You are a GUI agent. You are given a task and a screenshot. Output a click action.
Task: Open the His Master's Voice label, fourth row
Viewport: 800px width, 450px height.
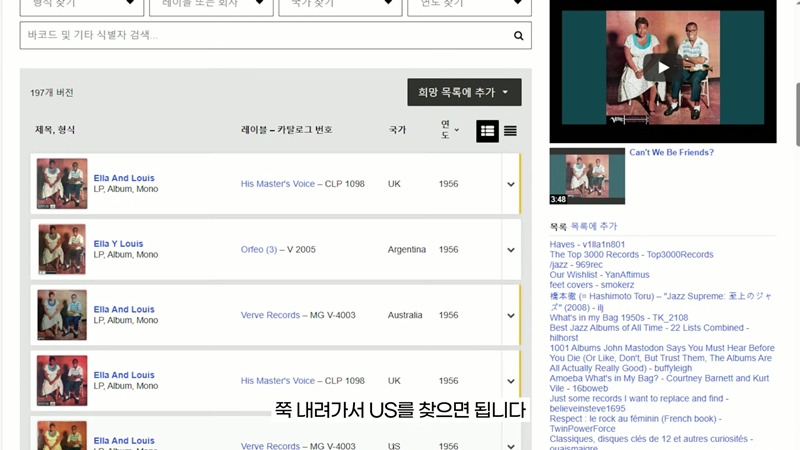[x=278, y=381]
